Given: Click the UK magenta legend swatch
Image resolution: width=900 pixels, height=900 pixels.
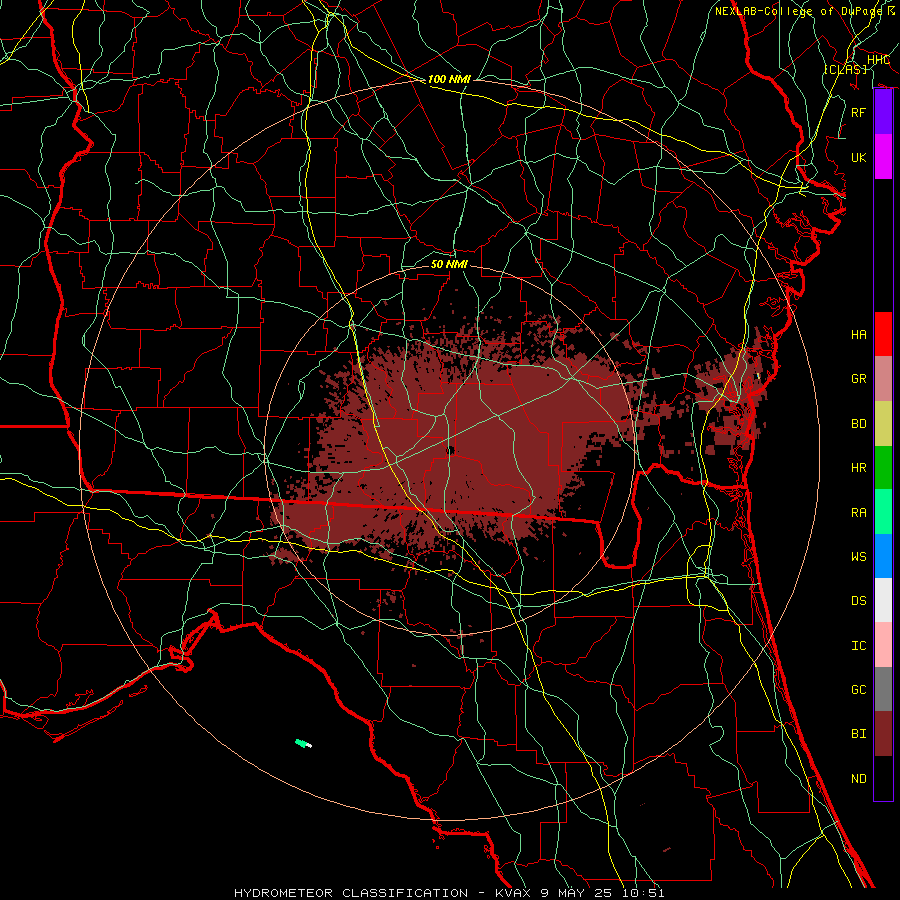Looking at the screenshot, I should pyautogui.click(x=883, y=157).
